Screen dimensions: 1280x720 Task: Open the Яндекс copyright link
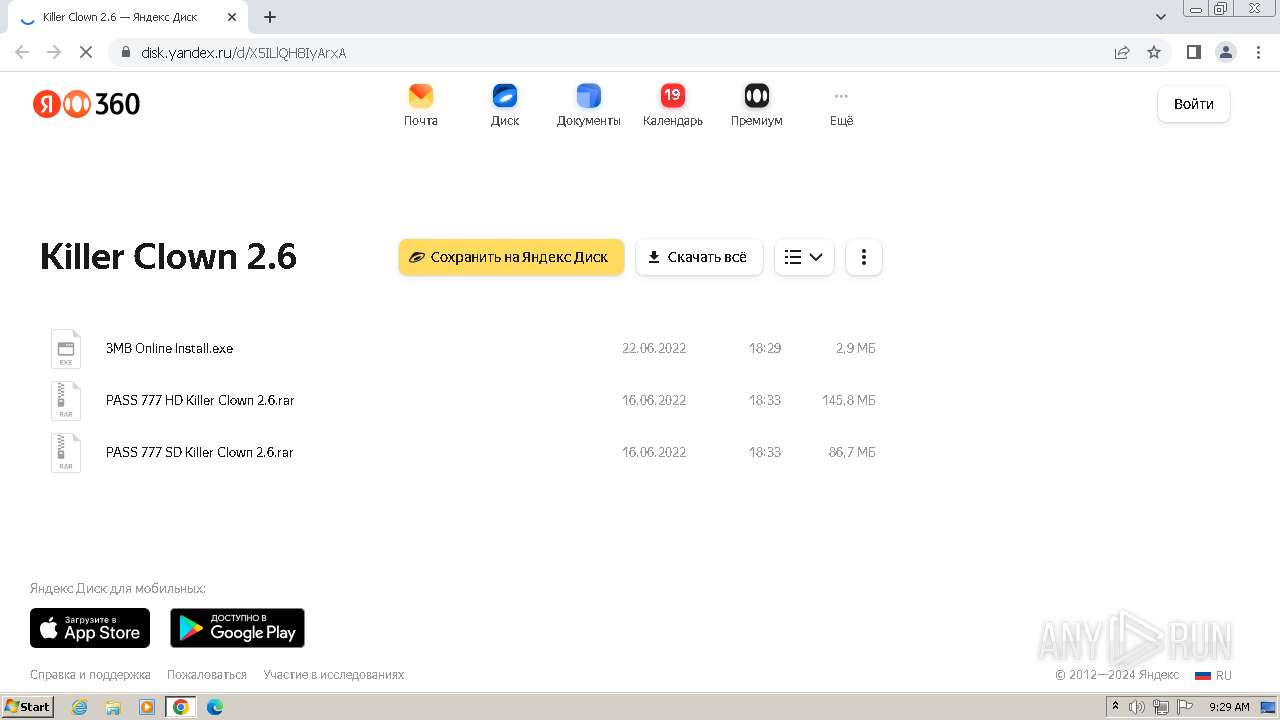[1157, 675]
